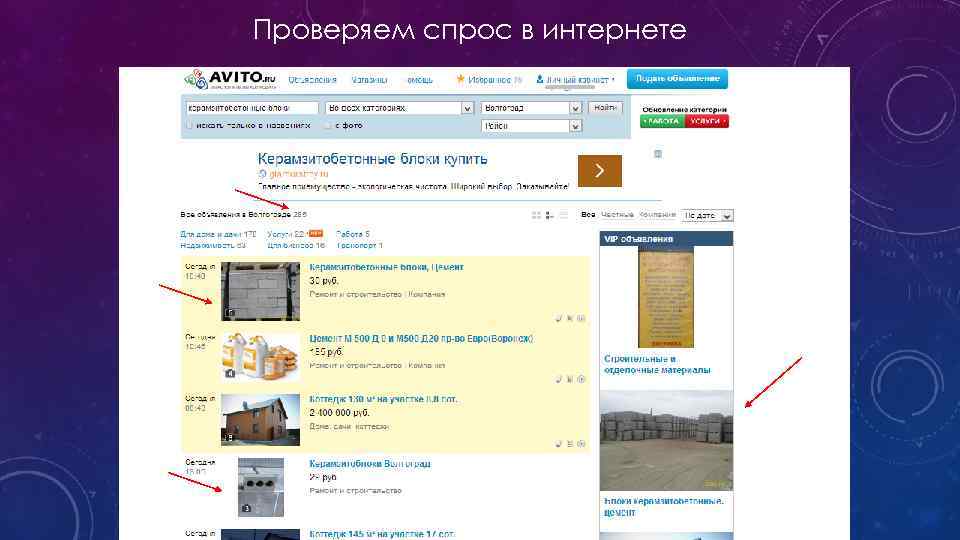Expand the Во всех категориях dropdown
The height and width of the screenshot is (540, 960).
[x=400, y=108]
